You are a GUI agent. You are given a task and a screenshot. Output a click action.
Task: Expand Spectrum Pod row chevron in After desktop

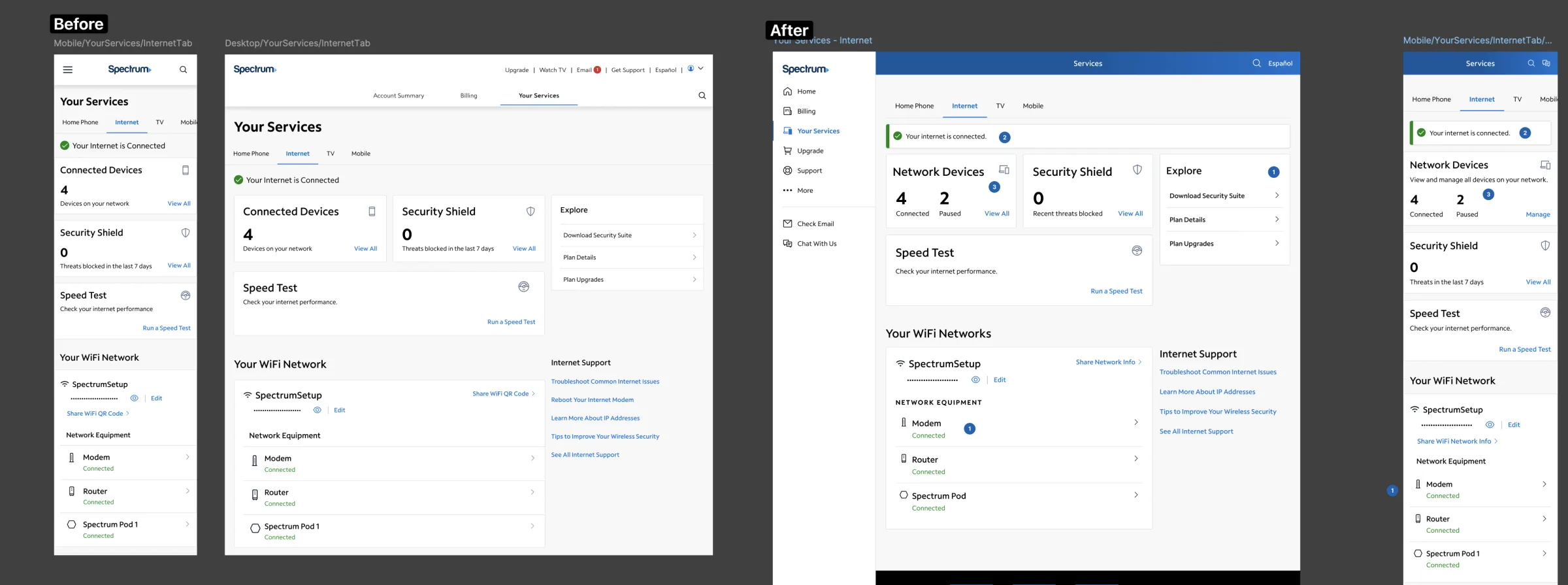pyautogui.click(x=1136, y=495)
